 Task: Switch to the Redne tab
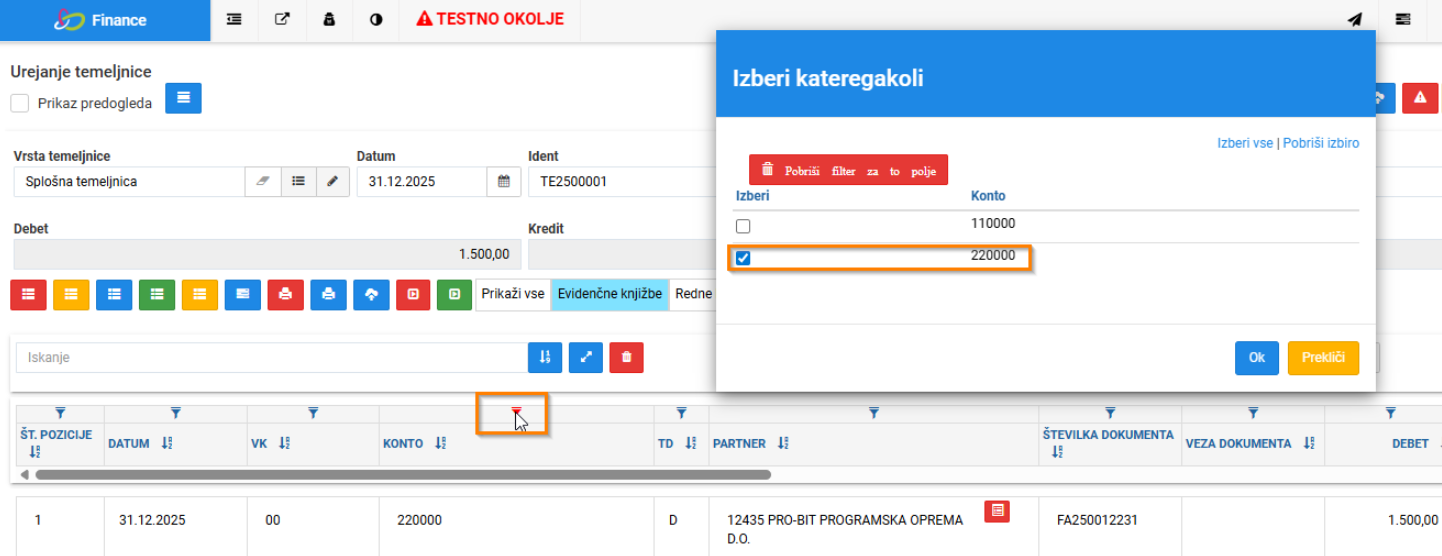click(693, 294)
